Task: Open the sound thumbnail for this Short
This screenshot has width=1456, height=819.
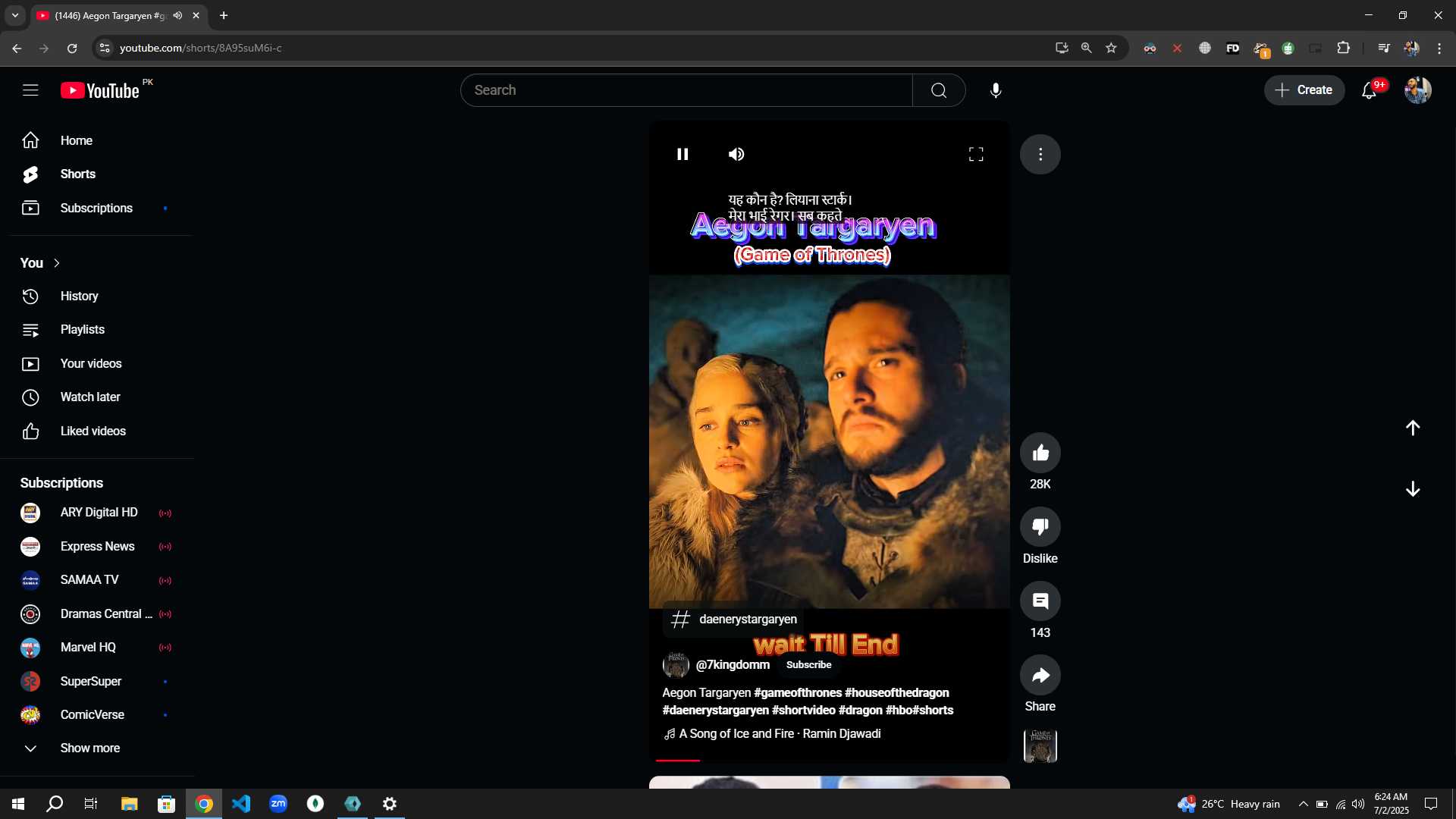Action: click(x=1040, y=746)
